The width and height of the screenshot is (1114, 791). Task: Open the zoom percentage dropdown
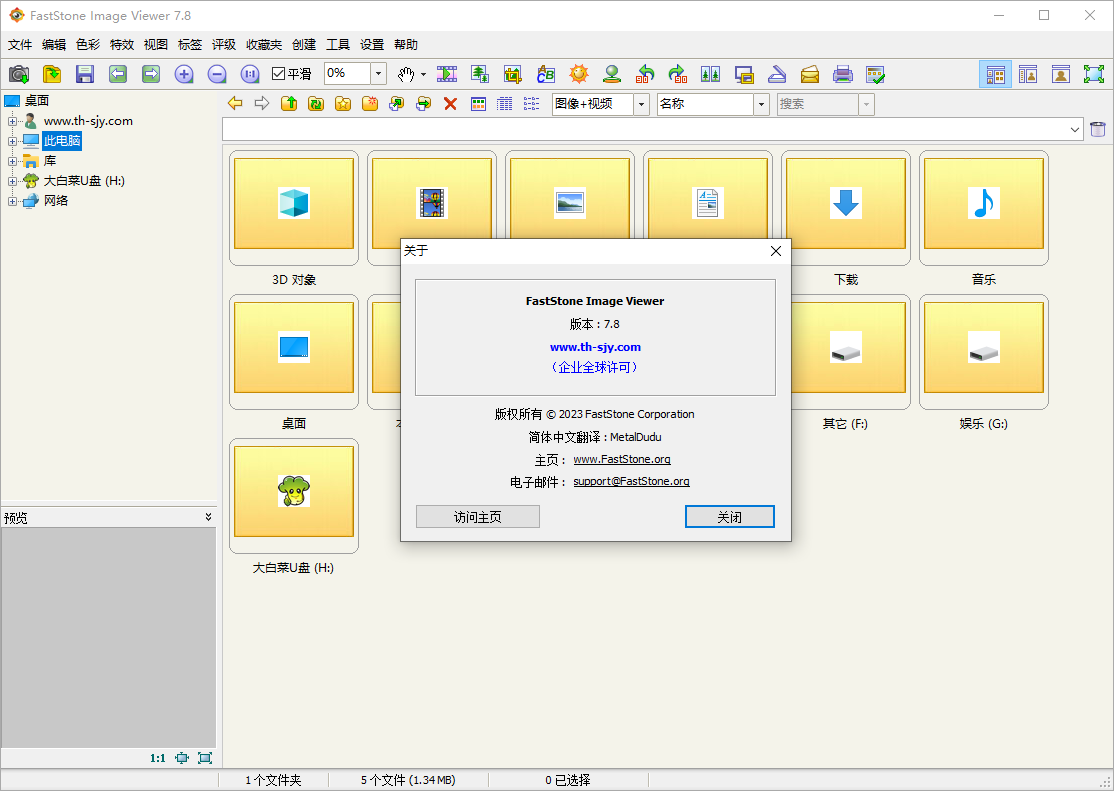379,74
